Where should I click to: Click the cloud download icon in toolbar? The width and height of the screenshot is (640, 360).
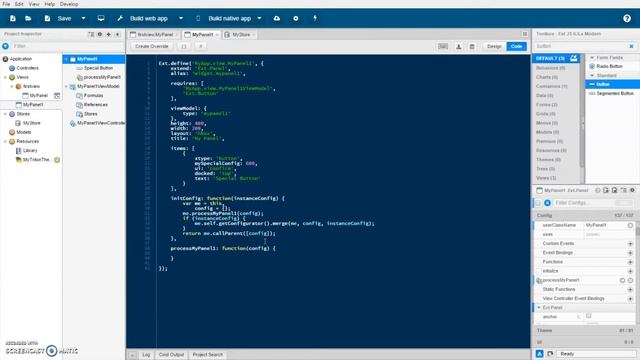pos(277,18)
